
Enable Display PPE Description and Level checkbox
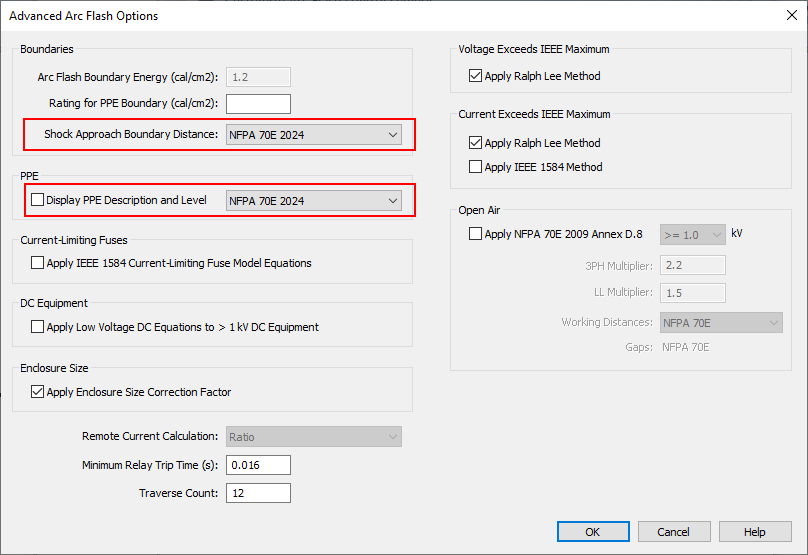[x=38, y=200]
